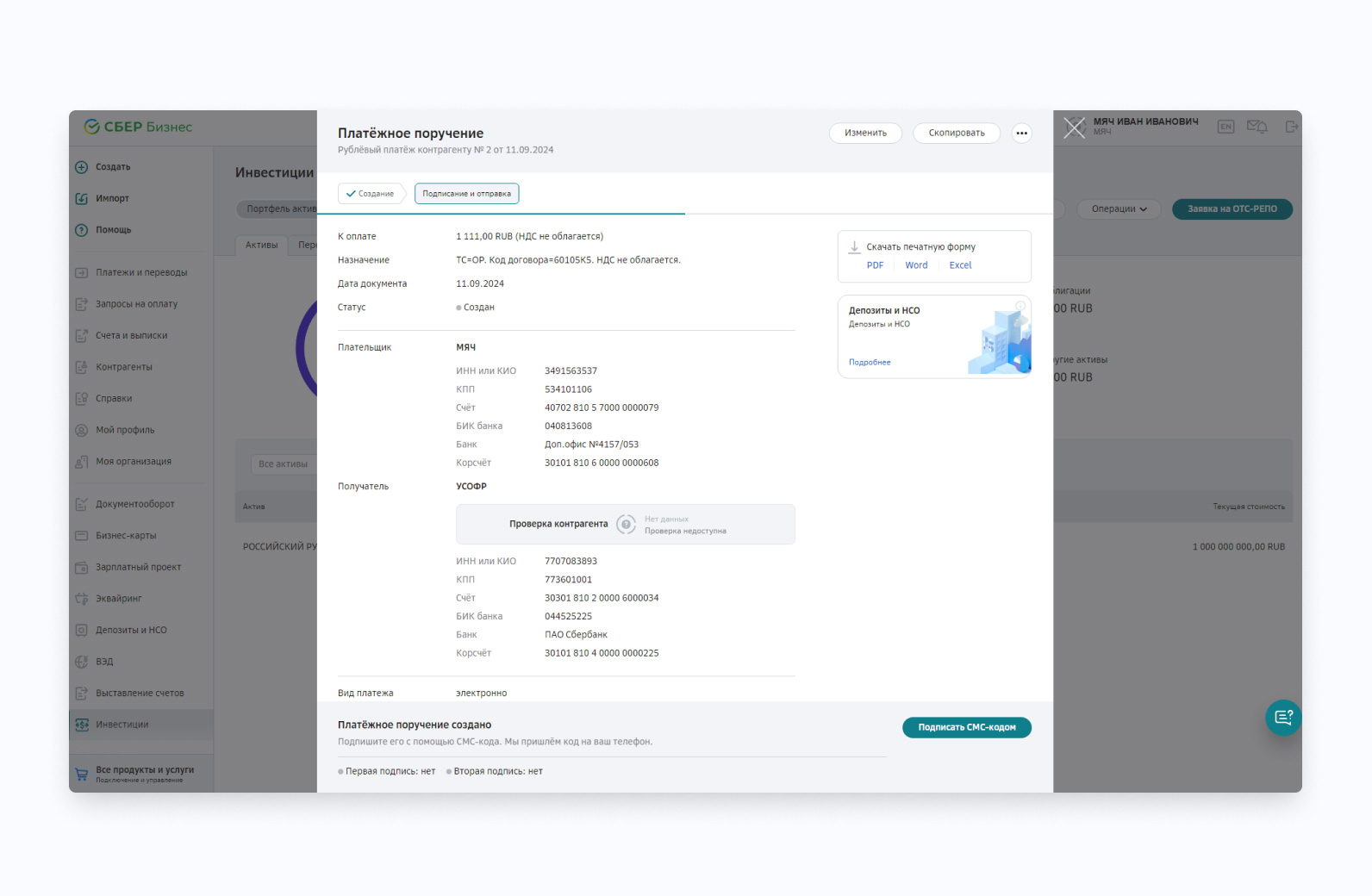
Task: Click the Мой профиль icon
Action: [x=82, y=430]
